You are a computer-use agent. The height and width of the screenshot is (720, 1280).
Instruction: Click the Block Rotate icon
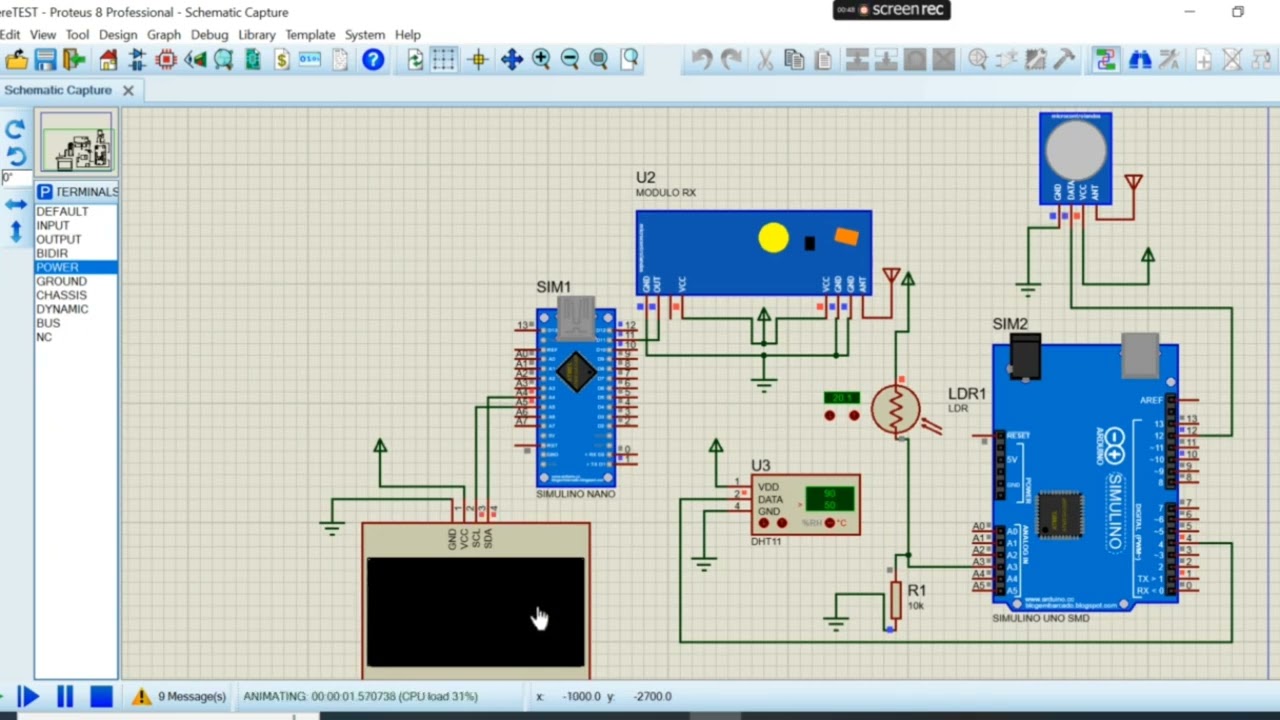coord(915,60)
